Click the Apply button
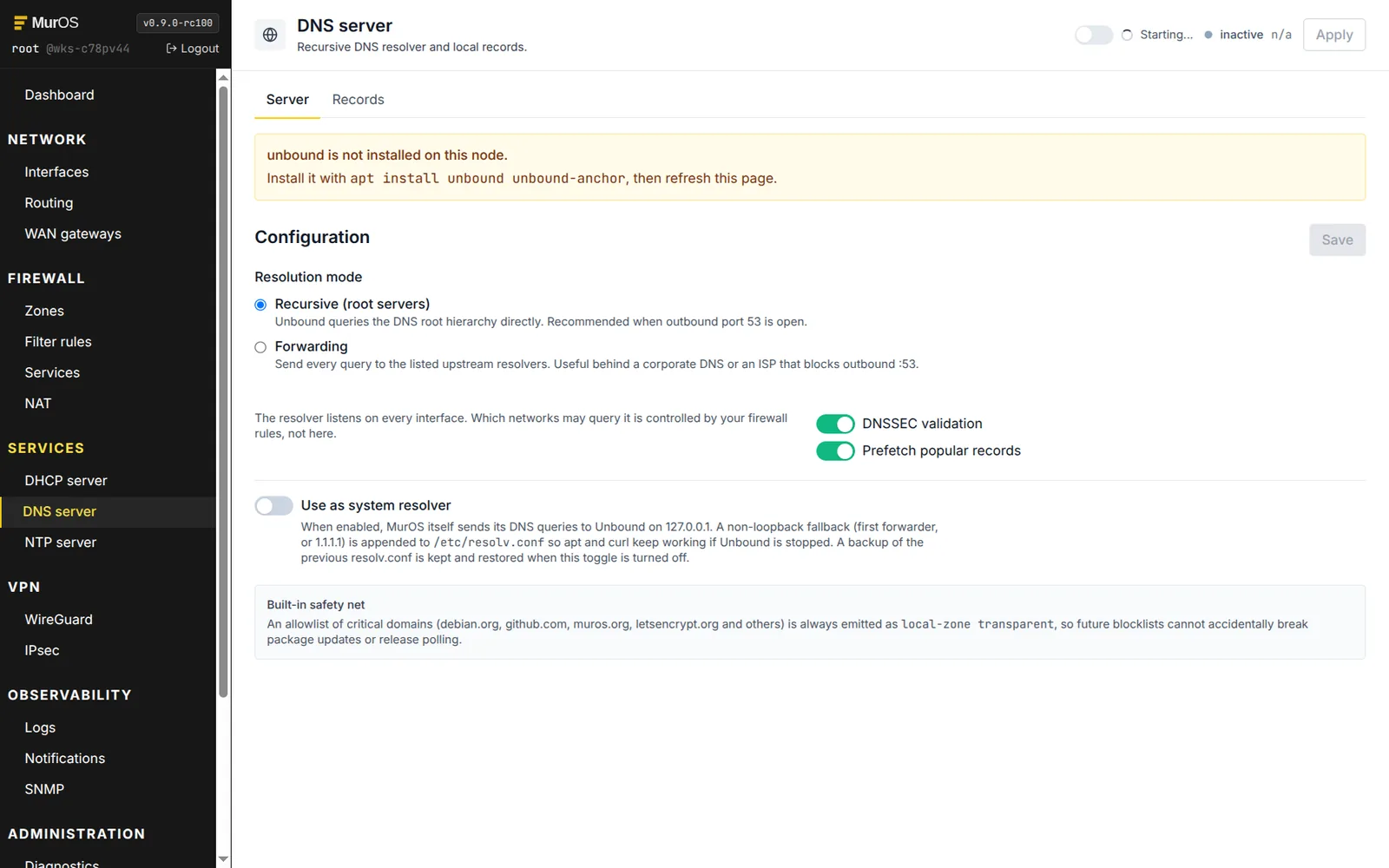This screenshot has height=868, width=1389. coord(1333,35)
